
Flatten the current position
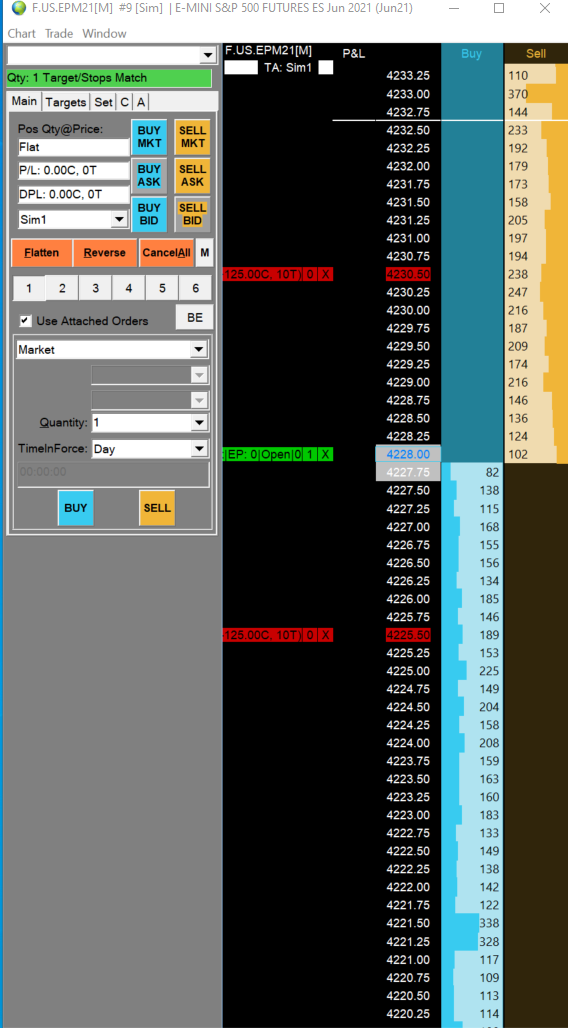click(41, 253)
